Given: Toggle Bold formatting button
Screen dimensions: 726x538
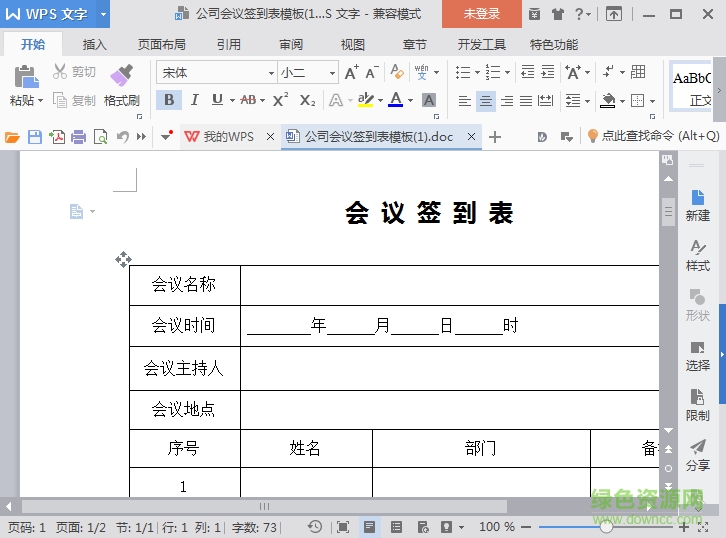Looking at the screenshot, I should tap(168, 100).
